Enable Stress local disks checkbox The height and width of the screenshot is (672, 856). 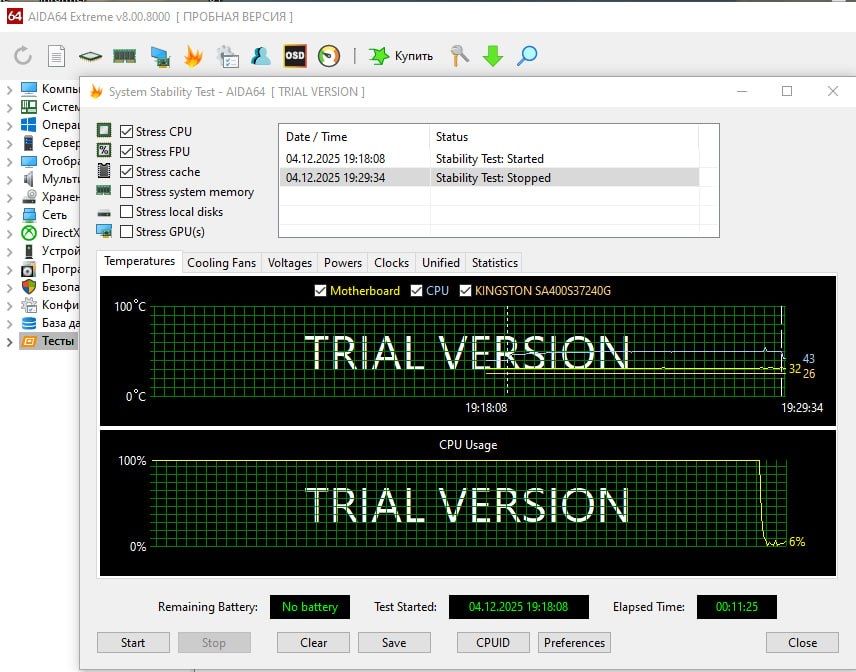pos(126,212)
